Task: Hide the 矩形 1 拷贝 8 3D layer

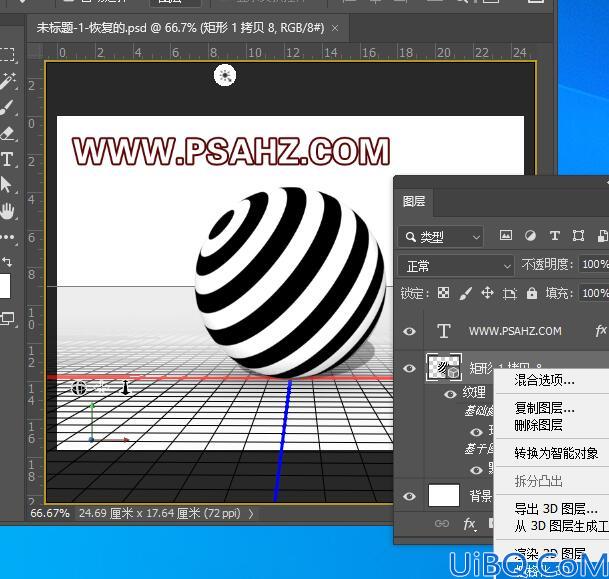Action: [409, 368]
